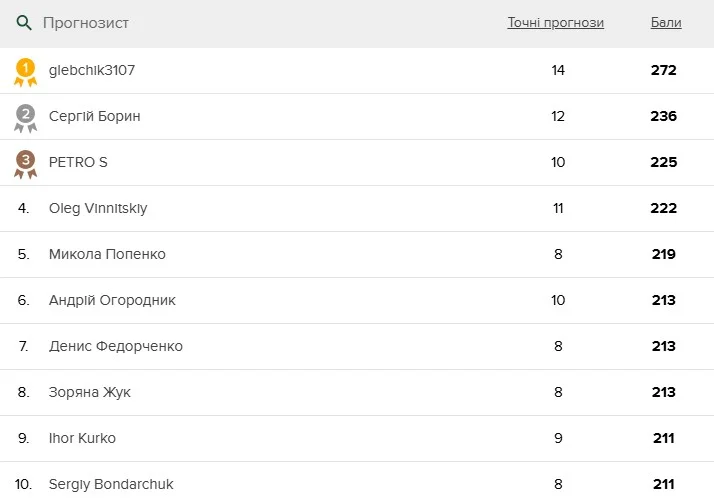Sort by Точні прогнози column

(x=555, y=23)
